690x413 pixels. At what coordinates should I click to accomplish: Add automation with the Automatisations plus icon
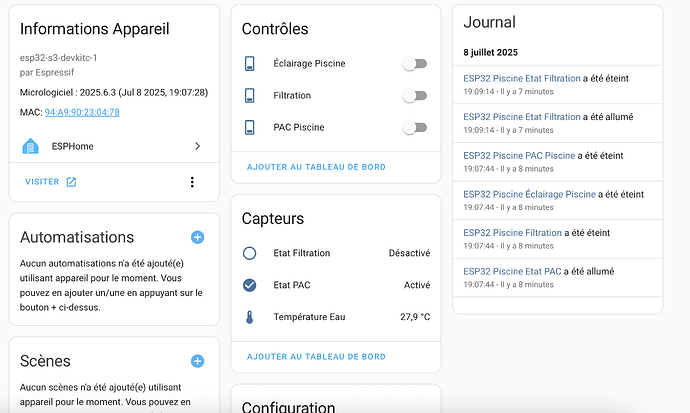coord(198,238)
